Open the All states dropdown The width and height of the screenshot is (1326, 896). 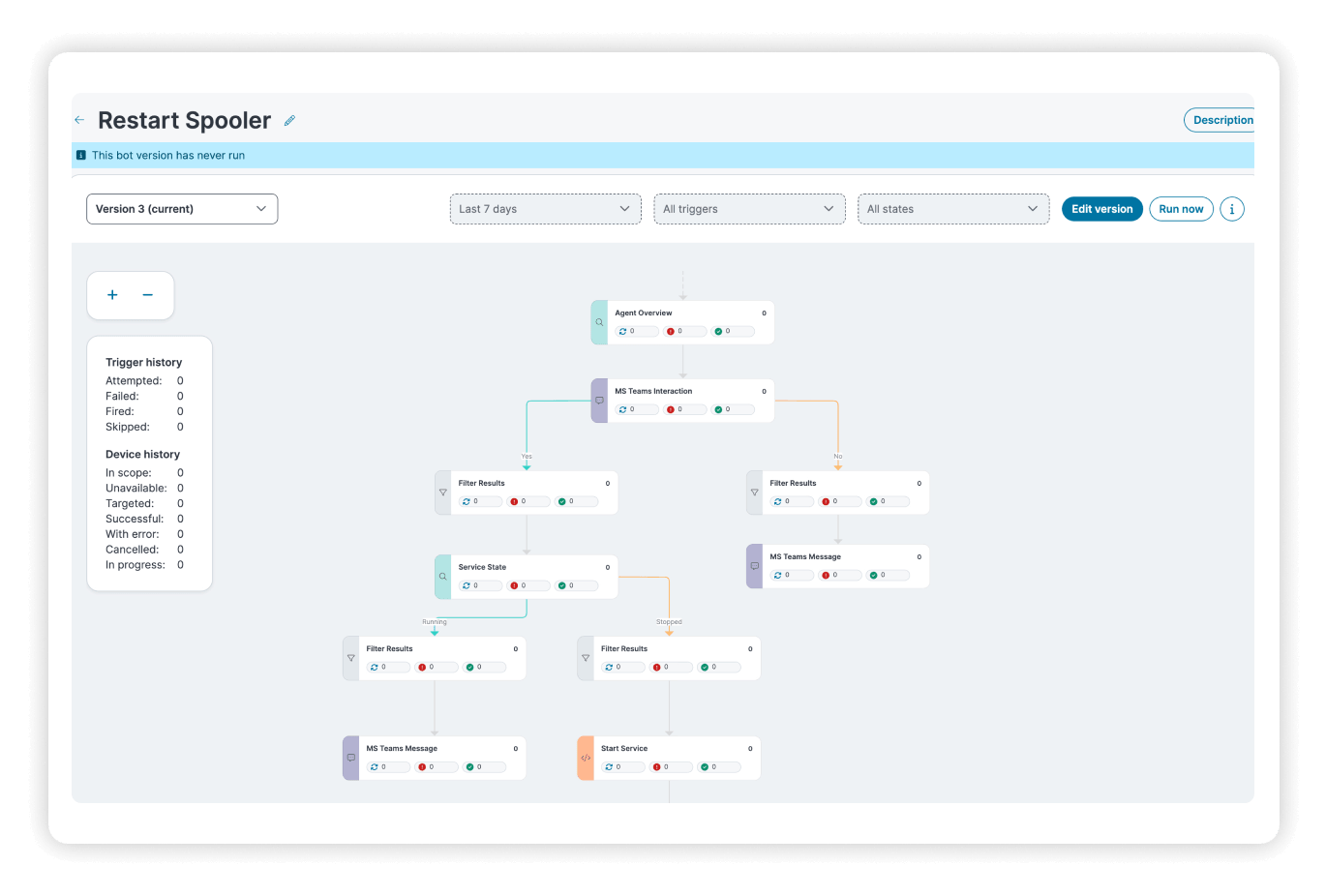pyautogui.click(x=953, y=209)
